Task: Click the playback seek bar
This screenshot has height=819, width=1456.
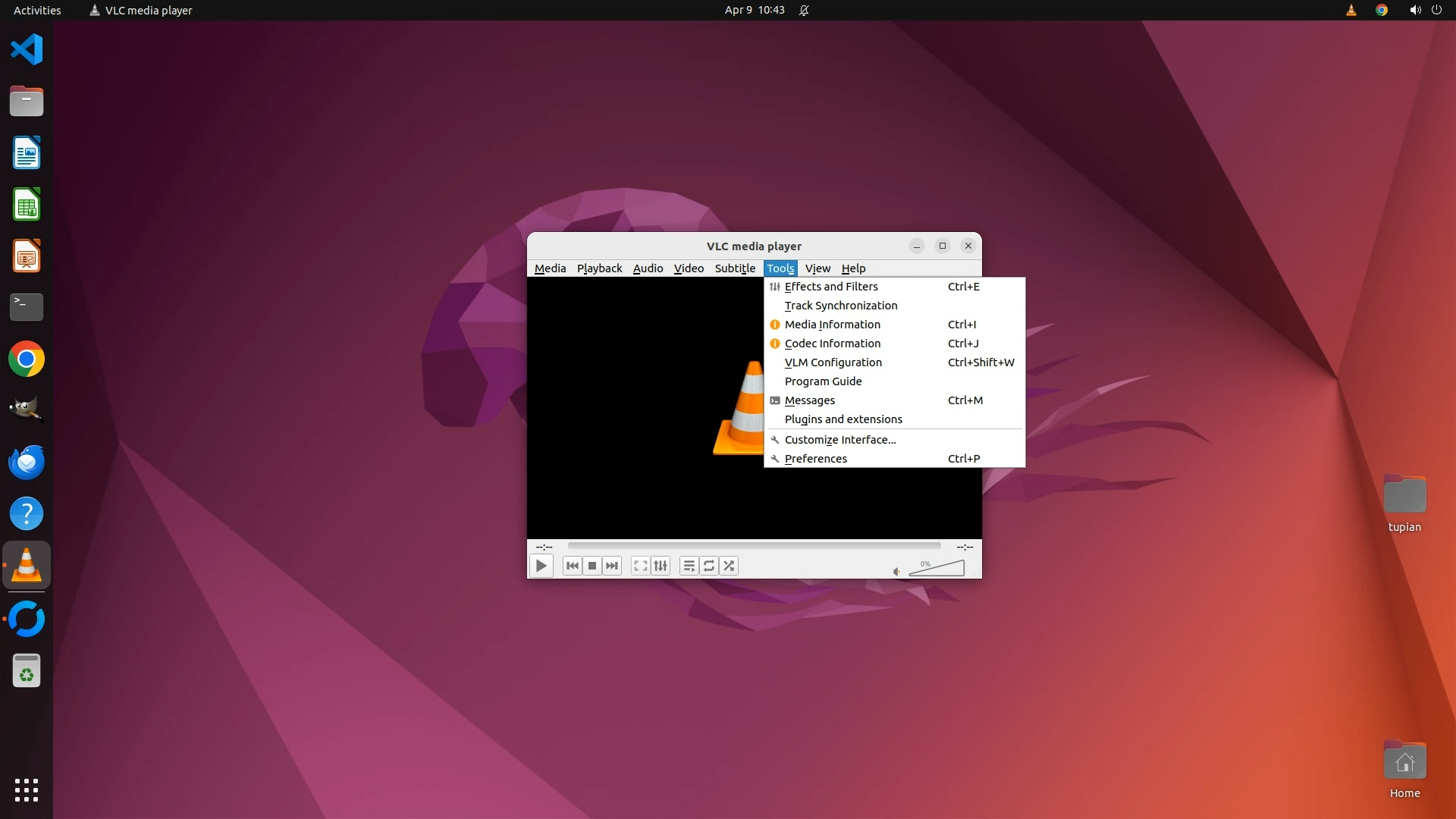Action: (x=754, y=546)
